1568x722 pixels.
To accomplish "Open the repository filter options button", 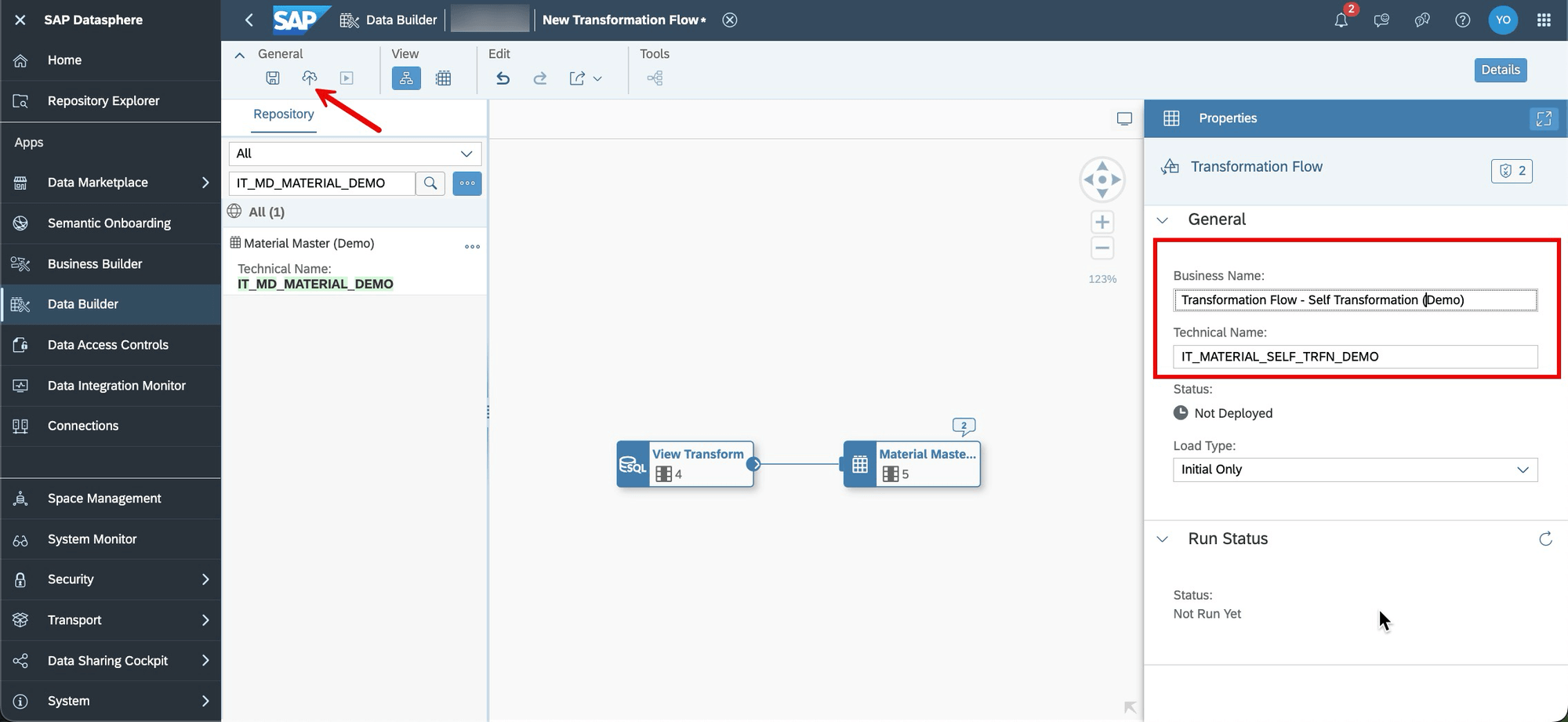I will point(467,183).
